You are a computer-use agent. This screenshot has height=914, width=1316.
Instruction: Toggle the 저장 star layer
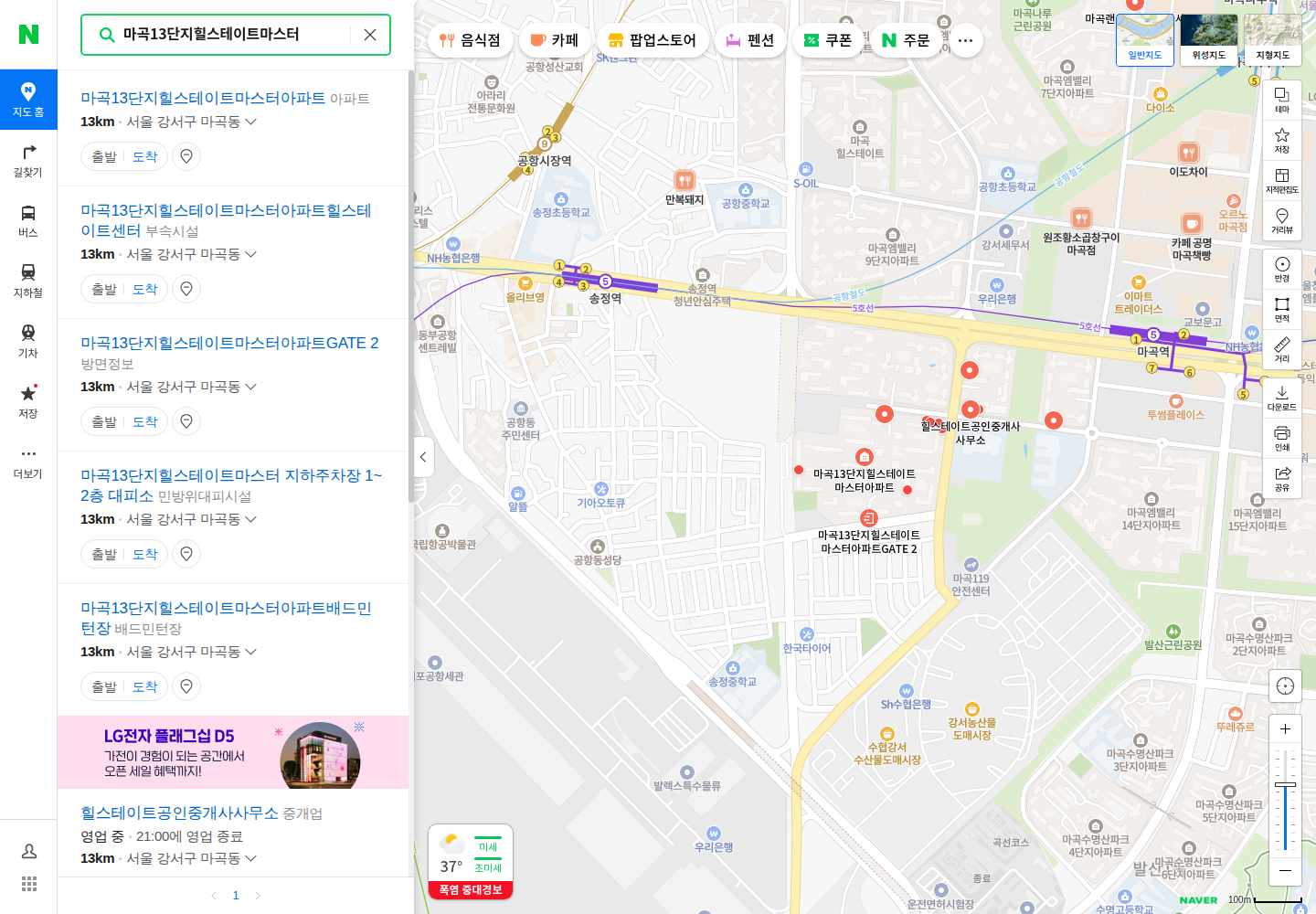tap(1282, 141)
